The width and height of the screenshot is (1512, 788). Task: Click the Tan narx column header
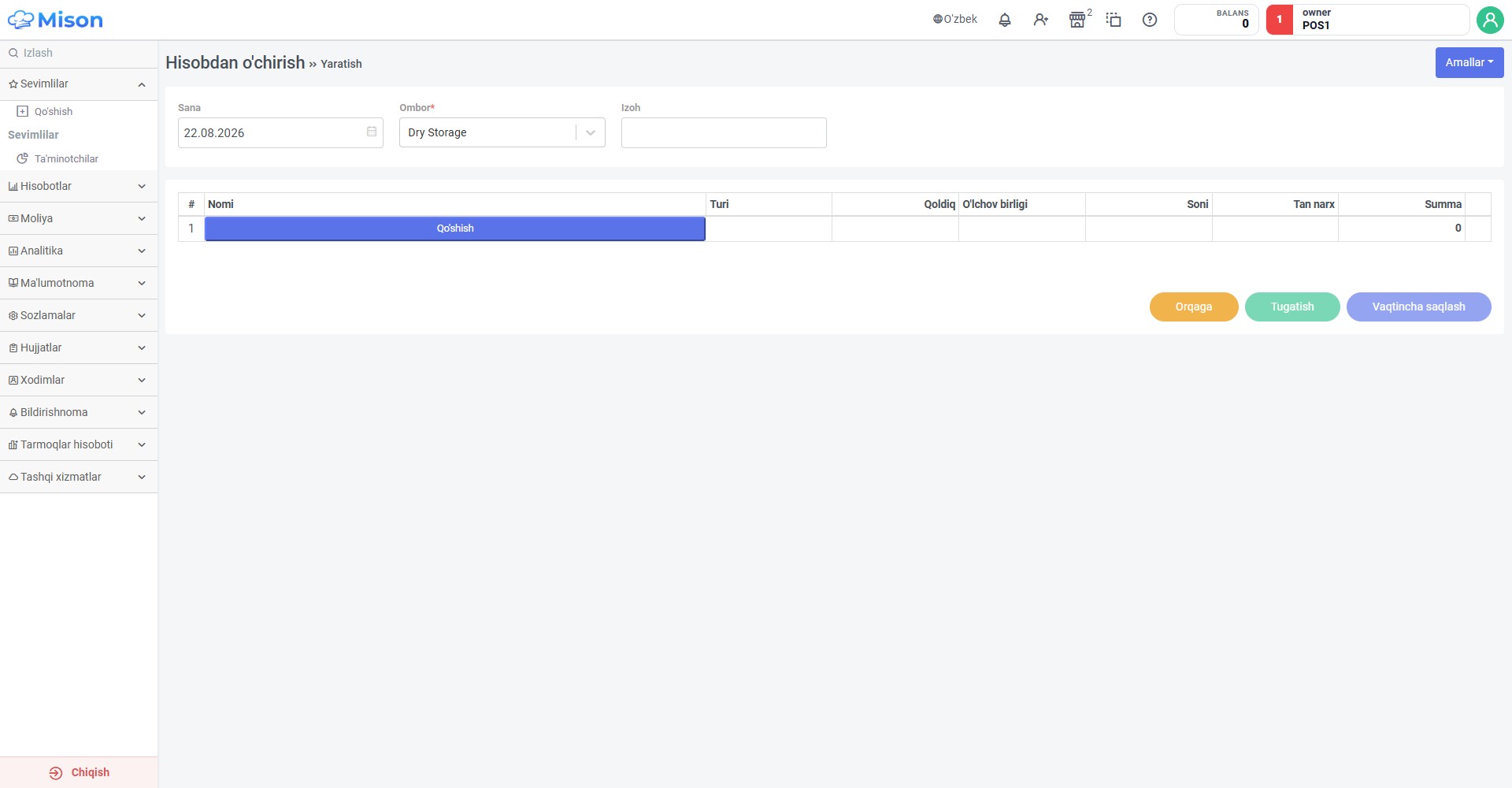click(x=1275, y=205)
